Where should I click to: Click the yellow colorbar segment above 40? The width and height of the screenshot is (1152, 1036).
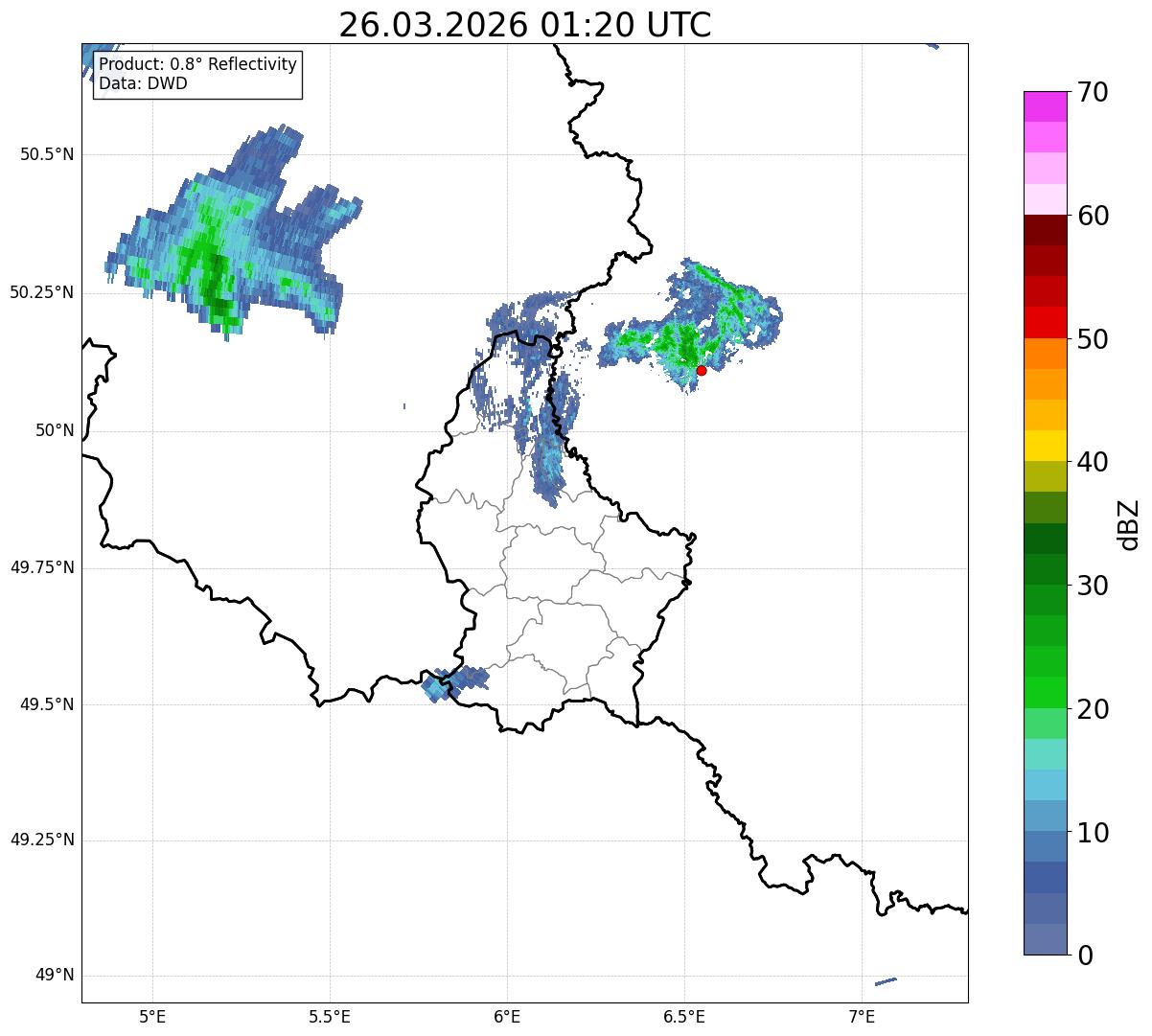[x=1045, y=446]
